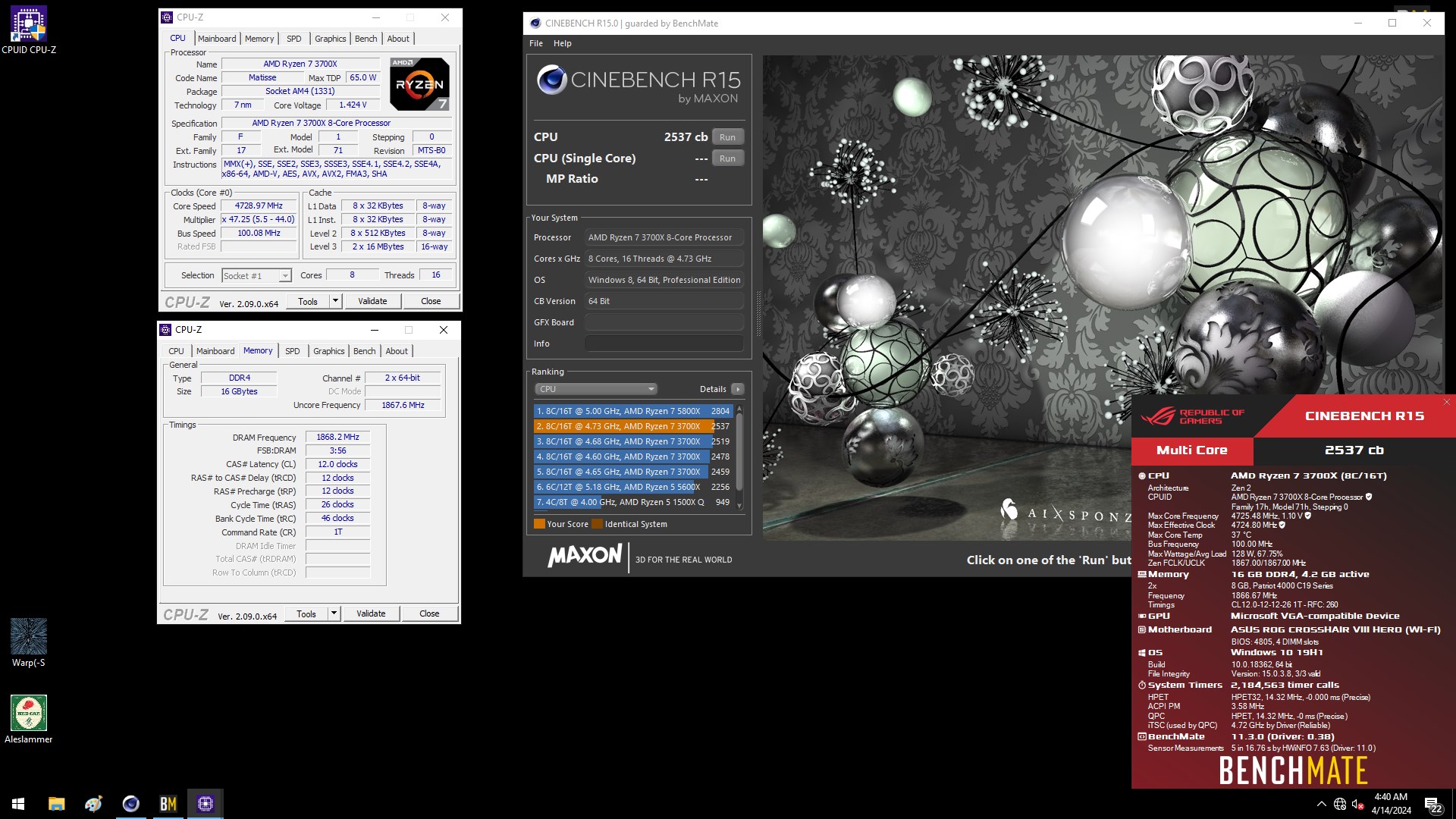Click the Republic of Gamers logo

click(x=1192, y=416)
